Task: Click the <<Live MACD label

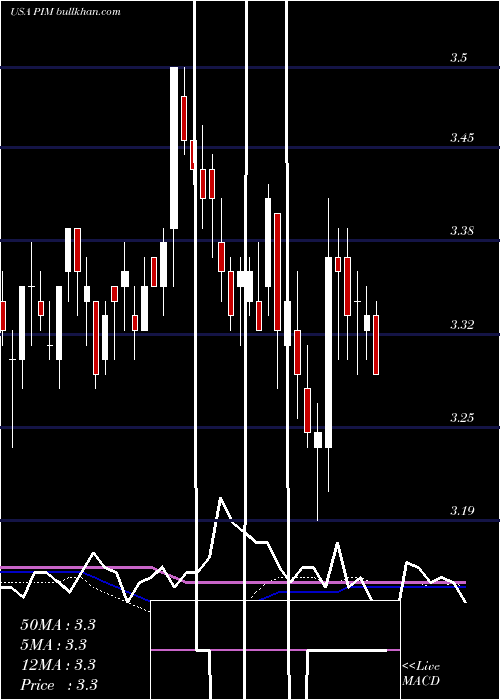Action: (x=421, y=674)
